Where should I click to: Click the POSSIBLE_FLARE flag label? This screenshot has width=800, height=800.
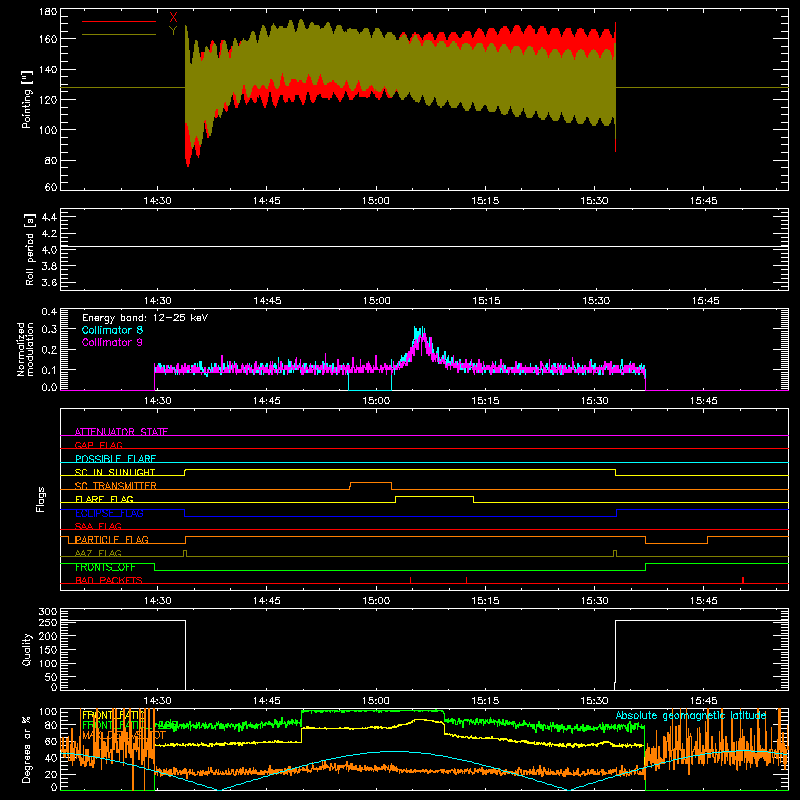(115, 459)
